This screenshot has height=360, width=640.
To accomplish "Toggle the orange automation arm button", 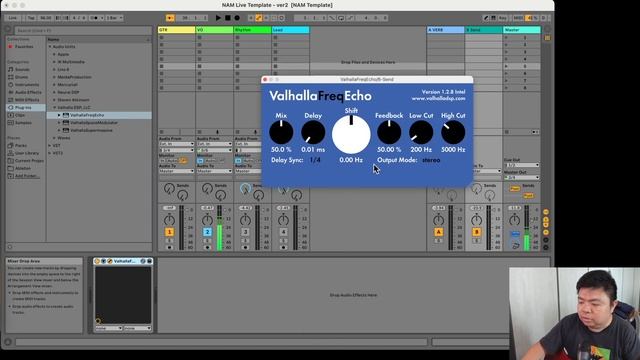I will (x=258, y=18).
